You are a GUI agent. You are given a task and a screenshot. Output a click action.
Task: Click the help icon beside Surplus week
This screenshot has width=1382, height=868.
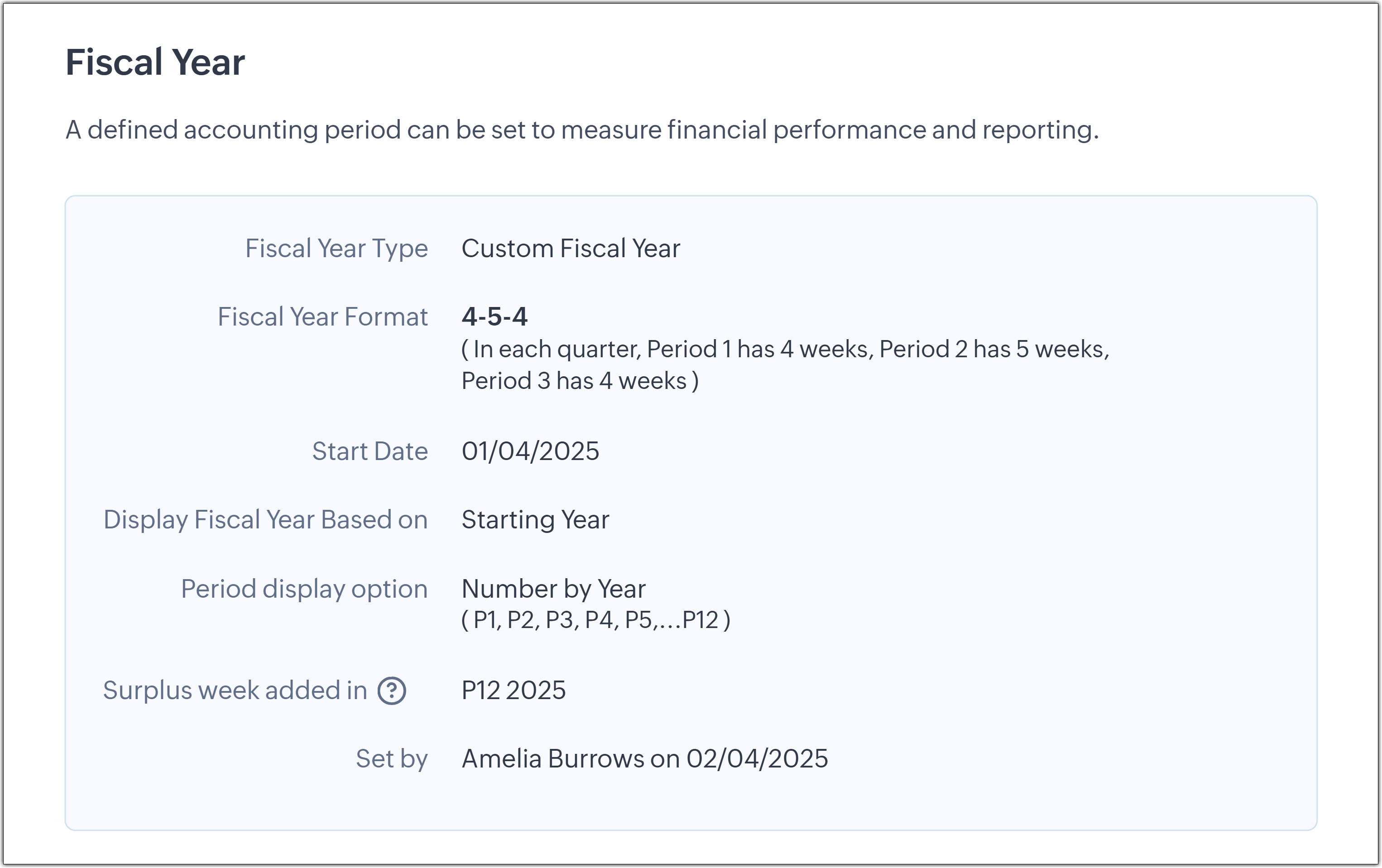click(391, 691)
